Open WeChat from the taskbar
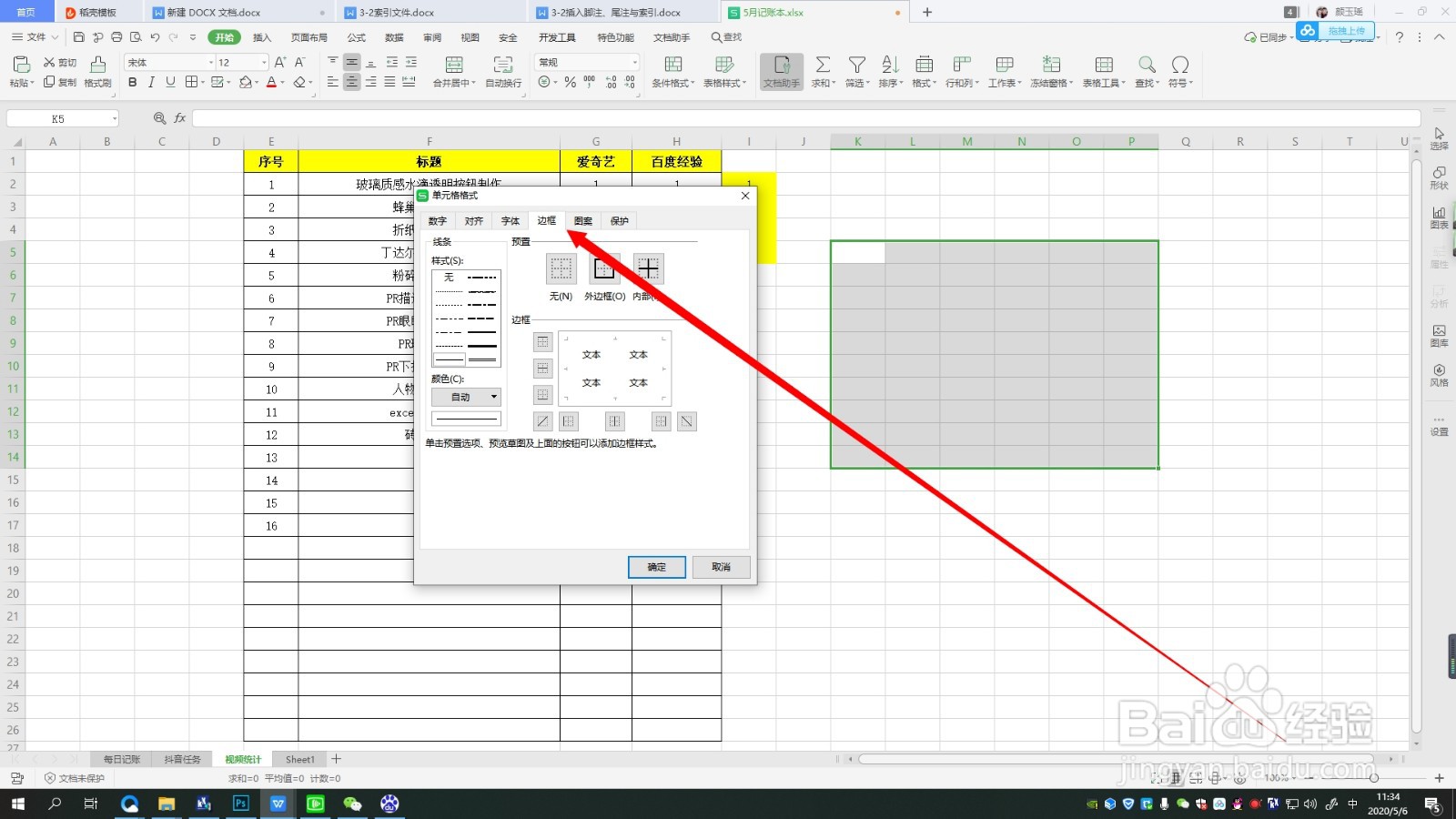The width and height of the screenshot is (1456, 819). [x=352, y=804]
